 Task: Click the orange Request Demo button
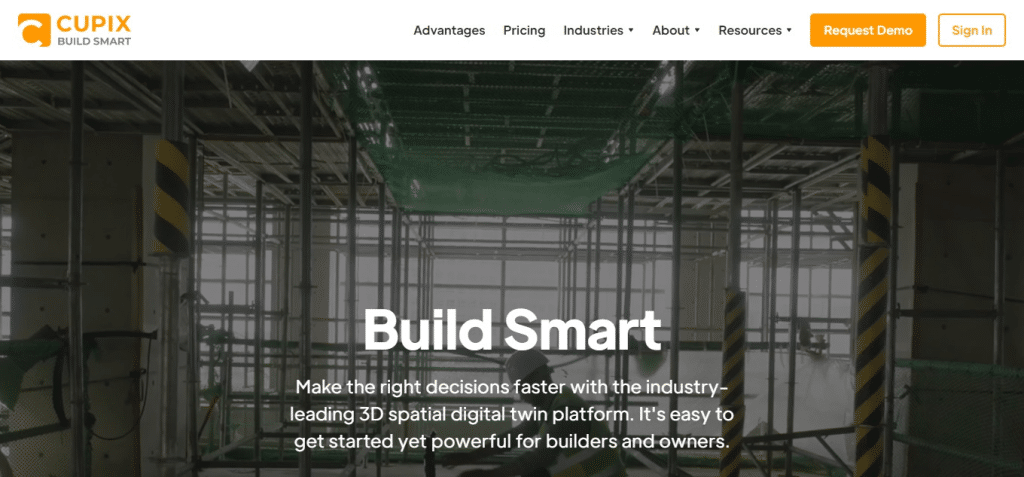pos(868,30)
